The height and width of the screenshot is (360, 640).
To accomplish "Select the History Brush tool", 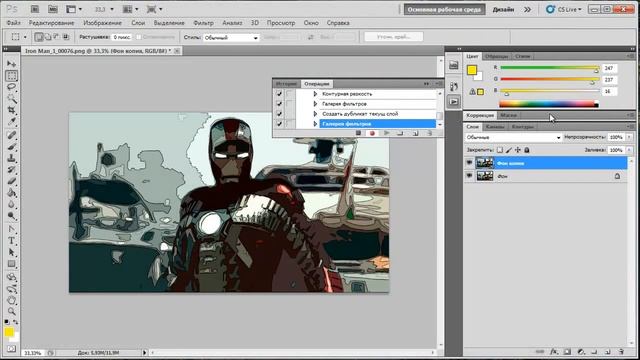I will pyautogui.click(x=11, y=169).
